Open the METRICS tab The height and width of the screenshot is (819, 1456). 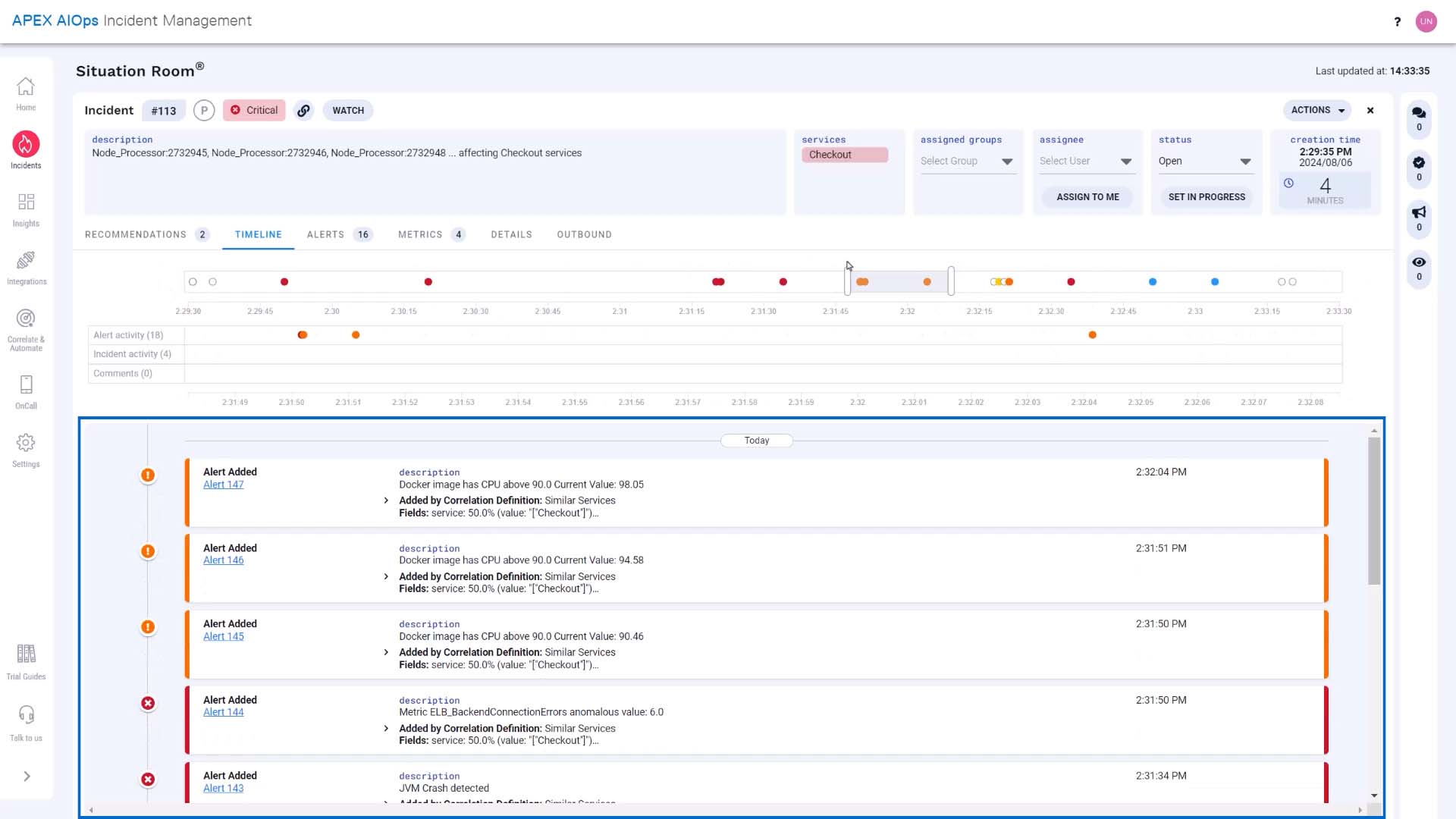(431, 234)
